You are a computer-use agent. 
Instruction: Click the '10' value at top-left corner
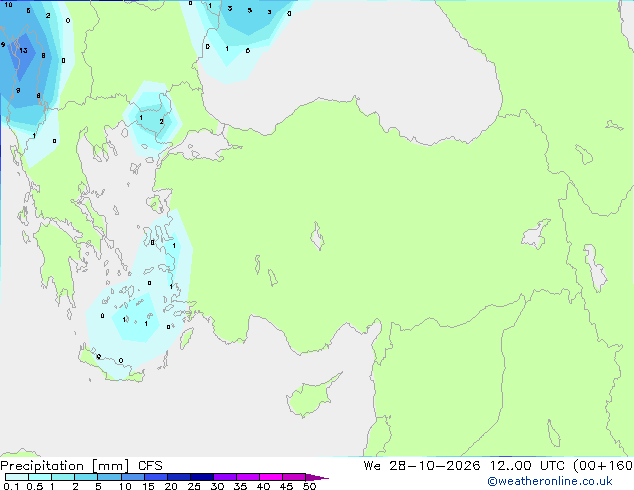[x=8, y=5]
